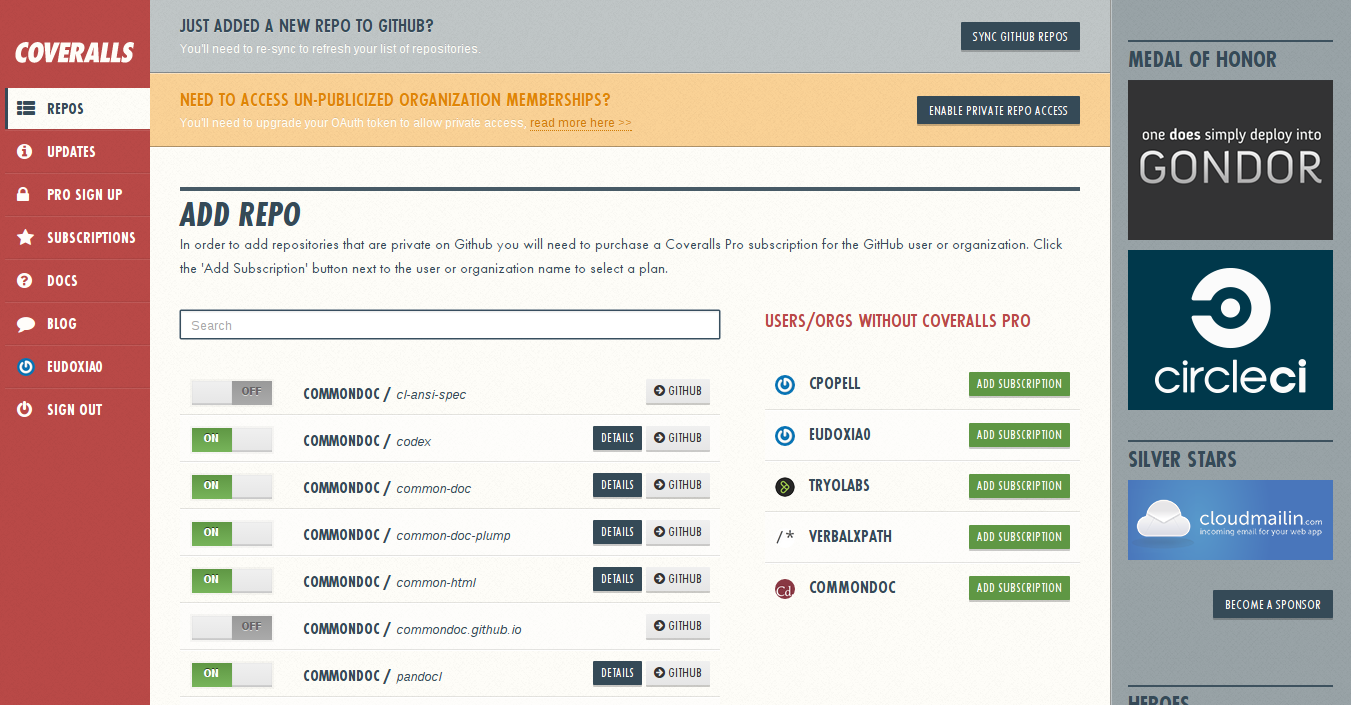The height and width of the screenshot is (705, 1351).
Task: Open the CircleCI sponsor banner
Action: 1230,330
